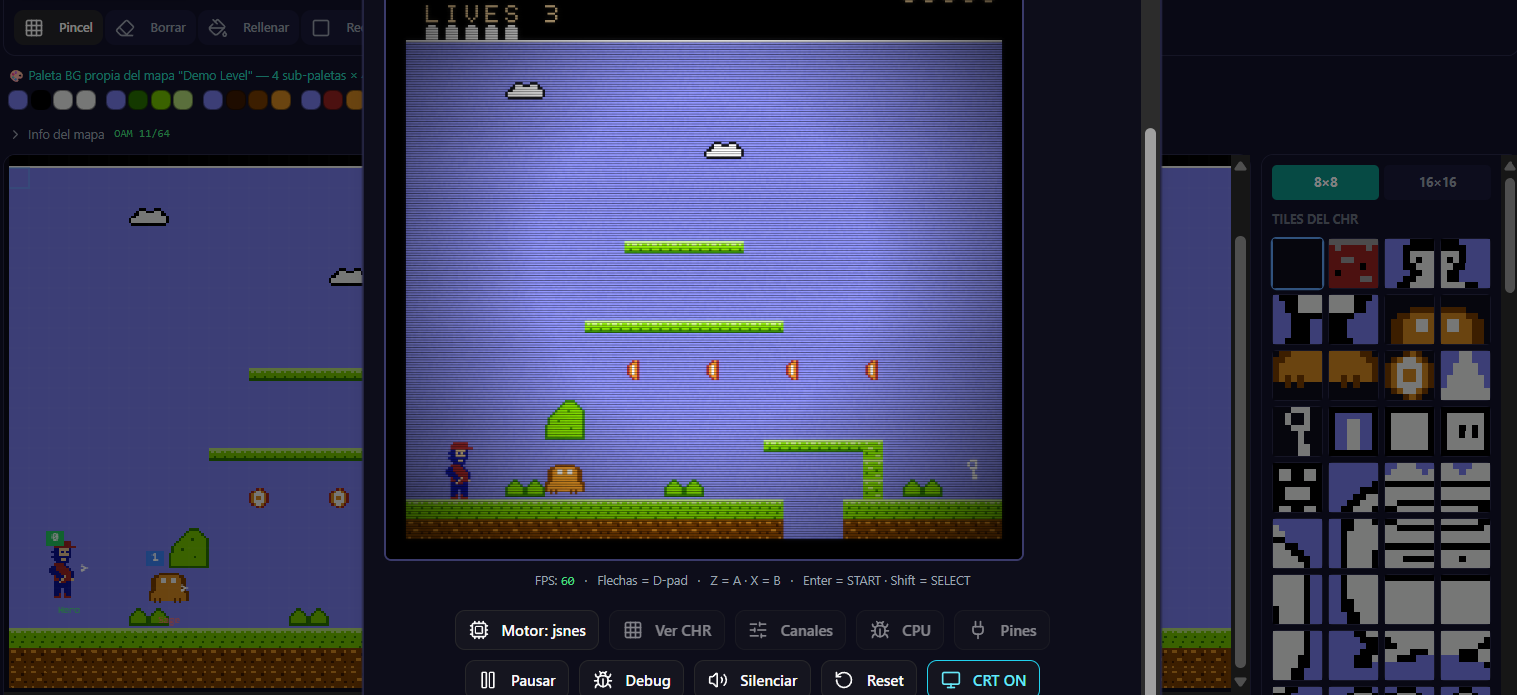
Task: Pick the first blue swatch in sub-palette one
Action: click(18, 100)
